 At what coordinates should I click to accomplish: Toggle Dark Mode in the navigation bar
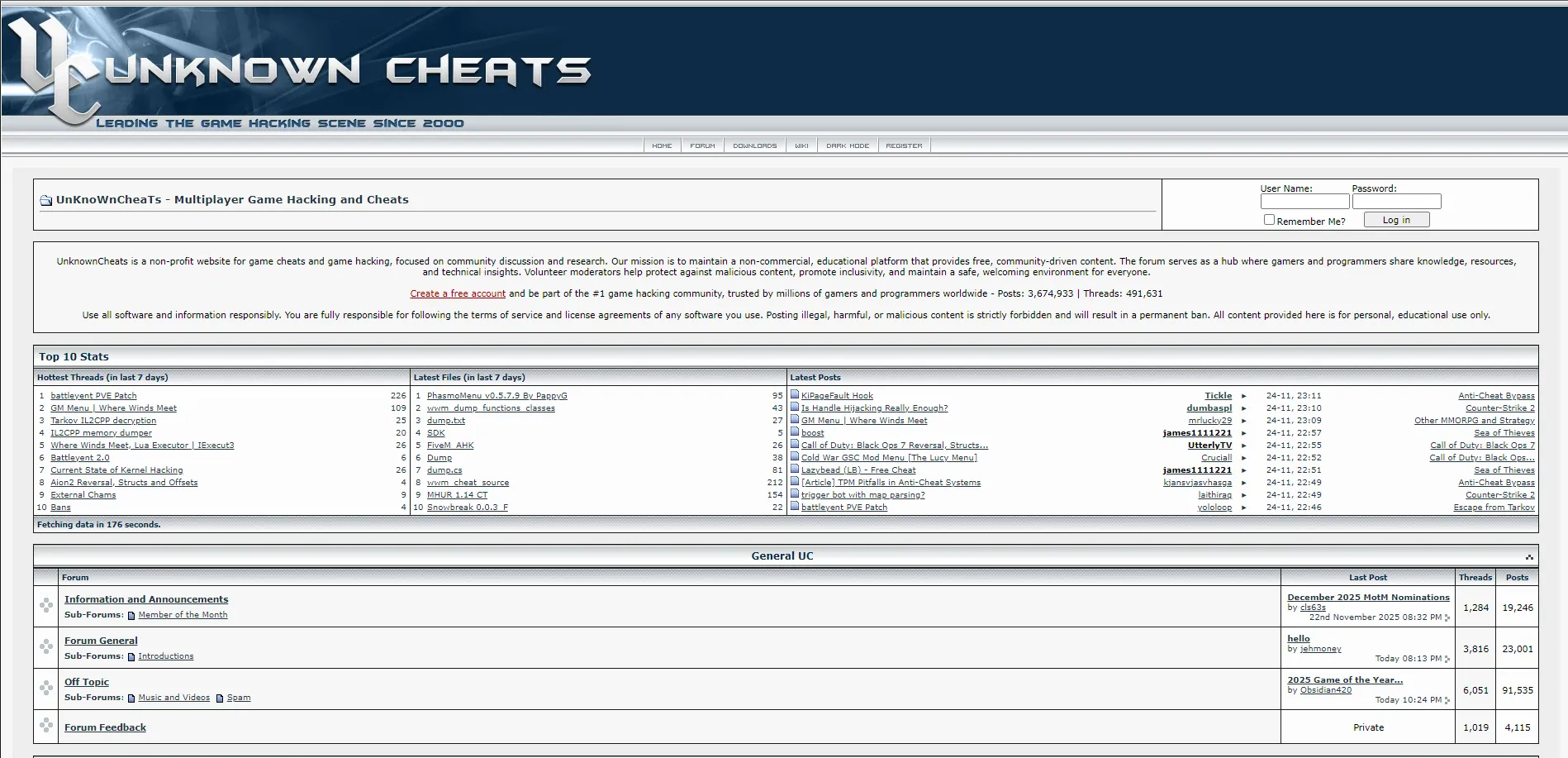click(848, 145)
